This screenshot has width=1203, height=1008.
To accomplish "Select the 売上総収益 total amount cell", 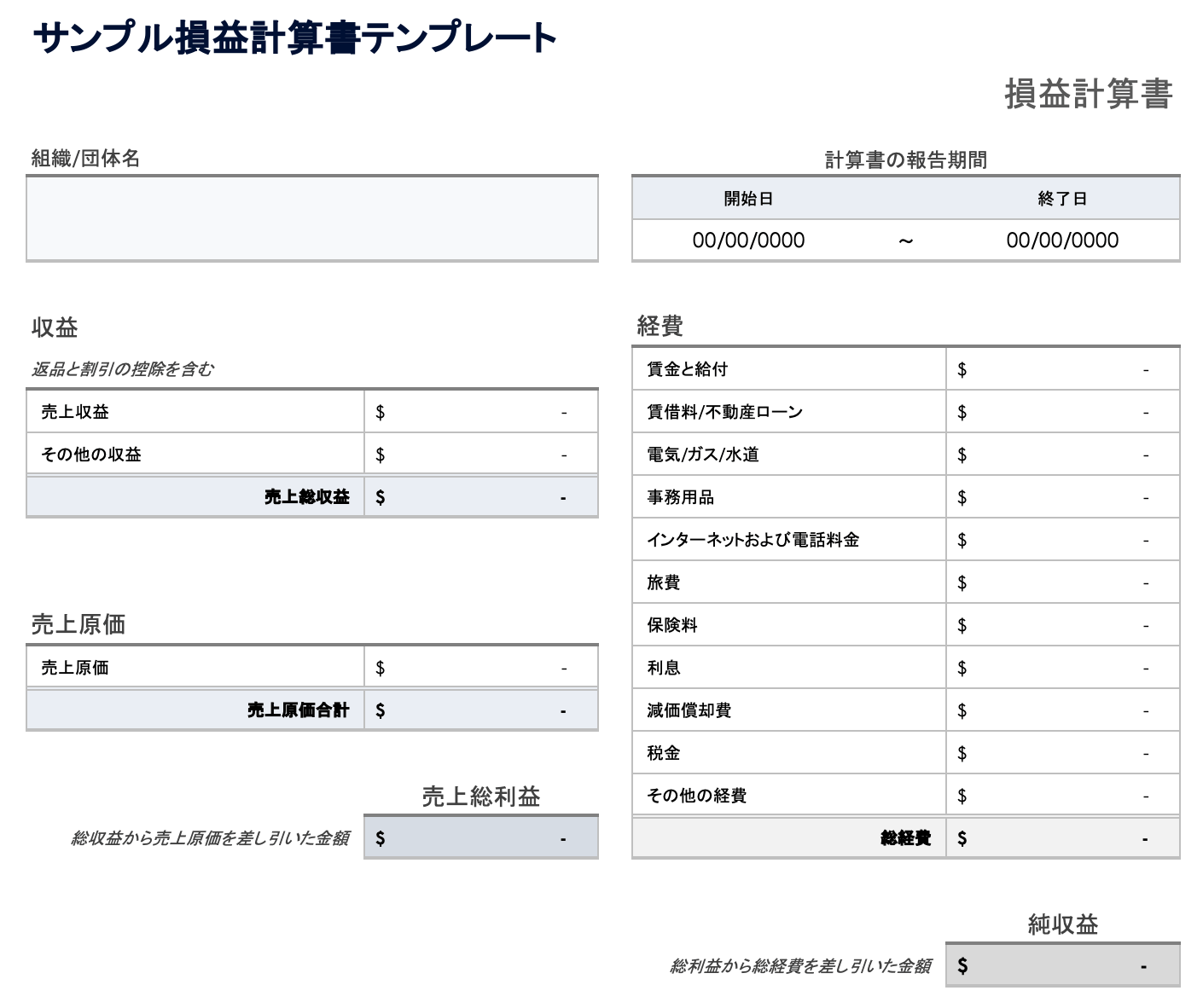I will tap(481, 497).
